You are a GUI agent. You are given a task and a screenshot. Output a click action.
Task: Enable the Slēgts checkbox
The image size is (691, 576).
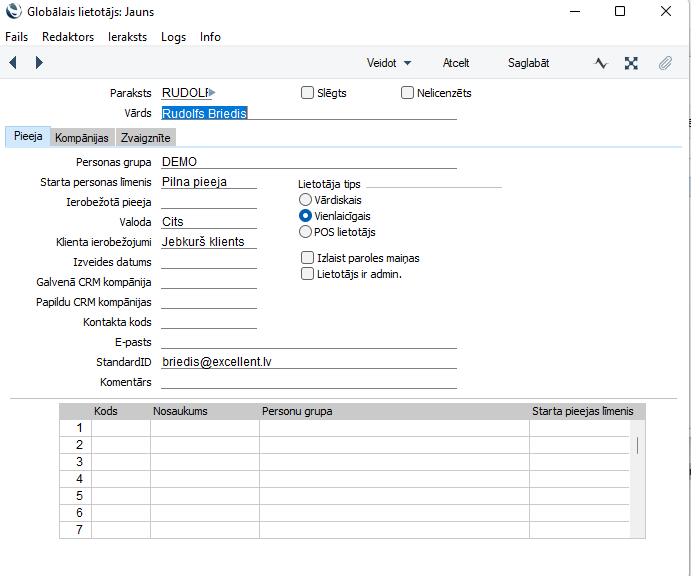tap(308, 93)
